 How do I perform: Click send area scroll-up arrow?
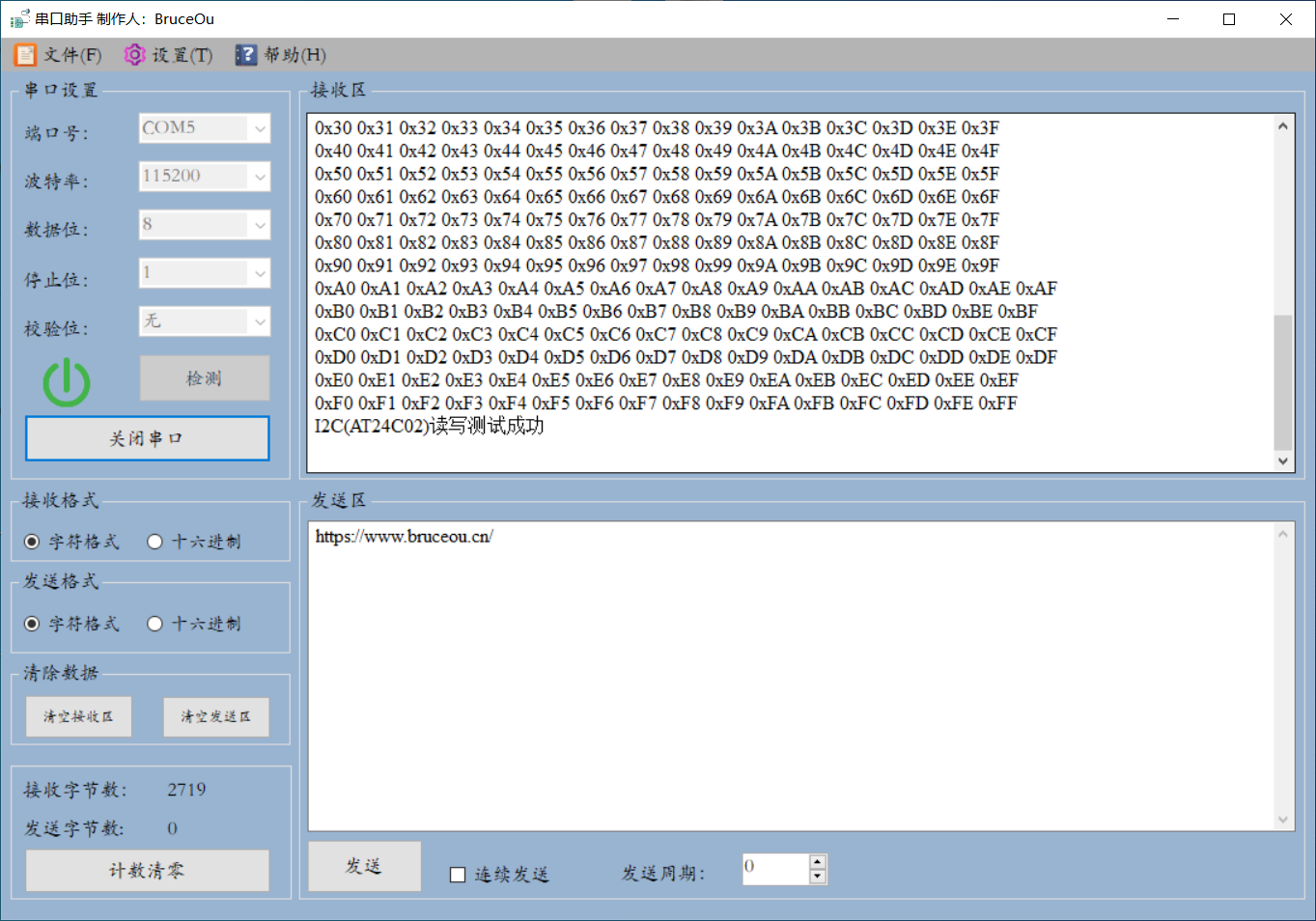[1283, 534]
